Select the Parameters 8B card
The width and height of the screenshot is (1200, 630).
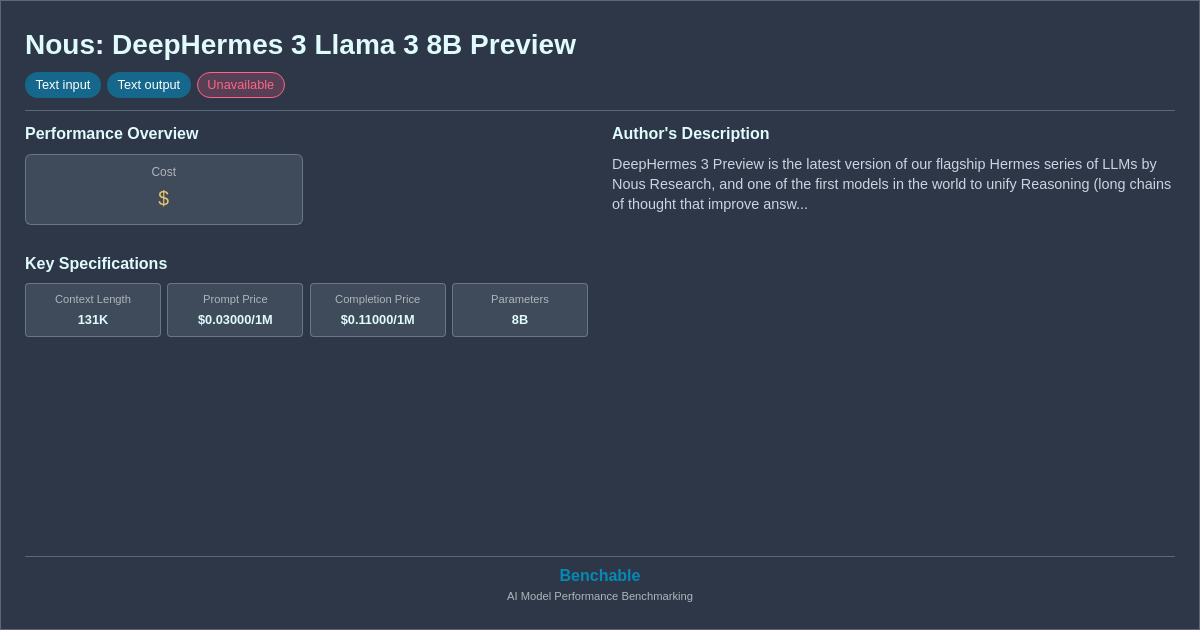[519, 310]
